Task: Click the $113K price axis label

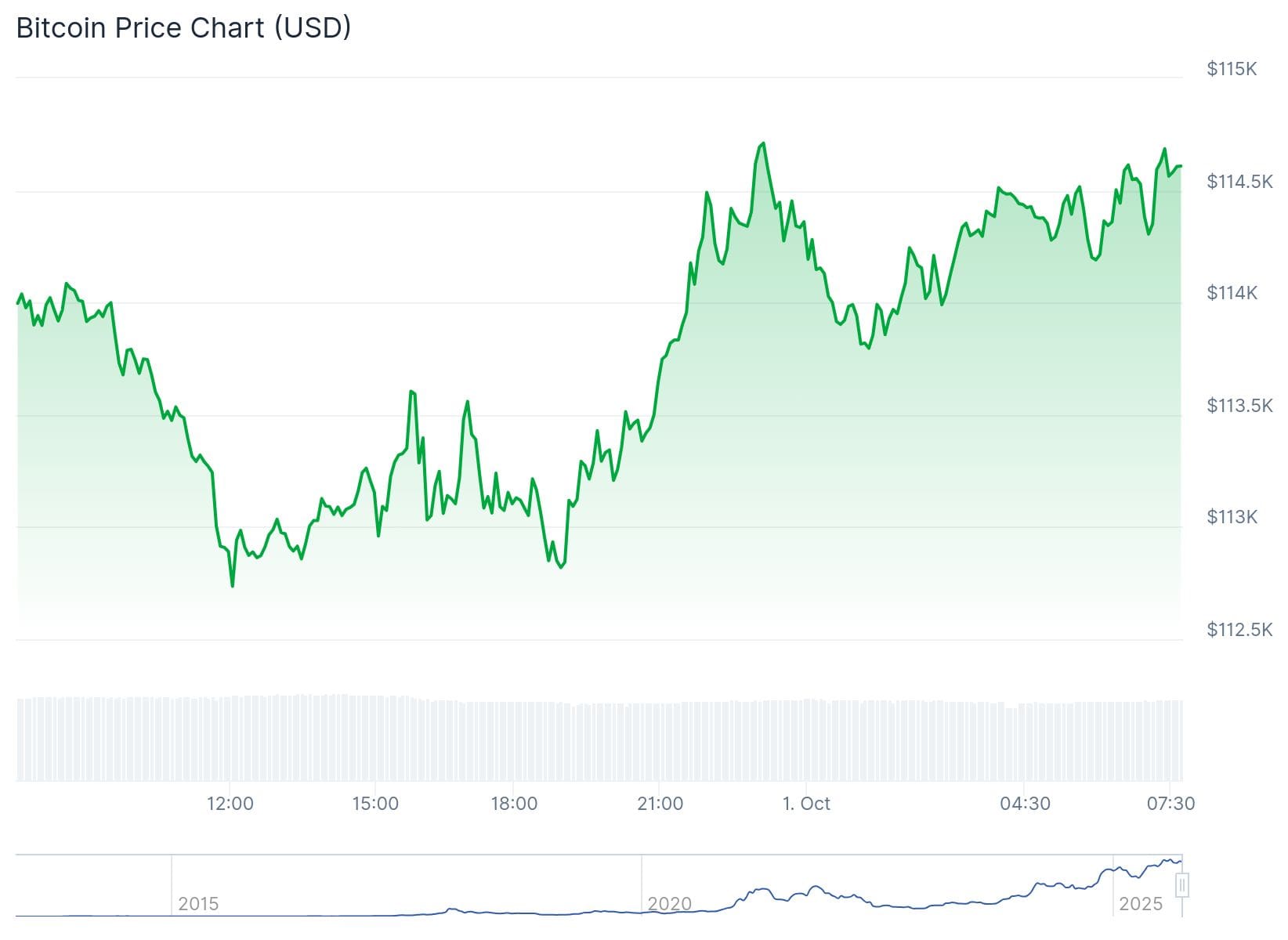Action: [1232, 517]
